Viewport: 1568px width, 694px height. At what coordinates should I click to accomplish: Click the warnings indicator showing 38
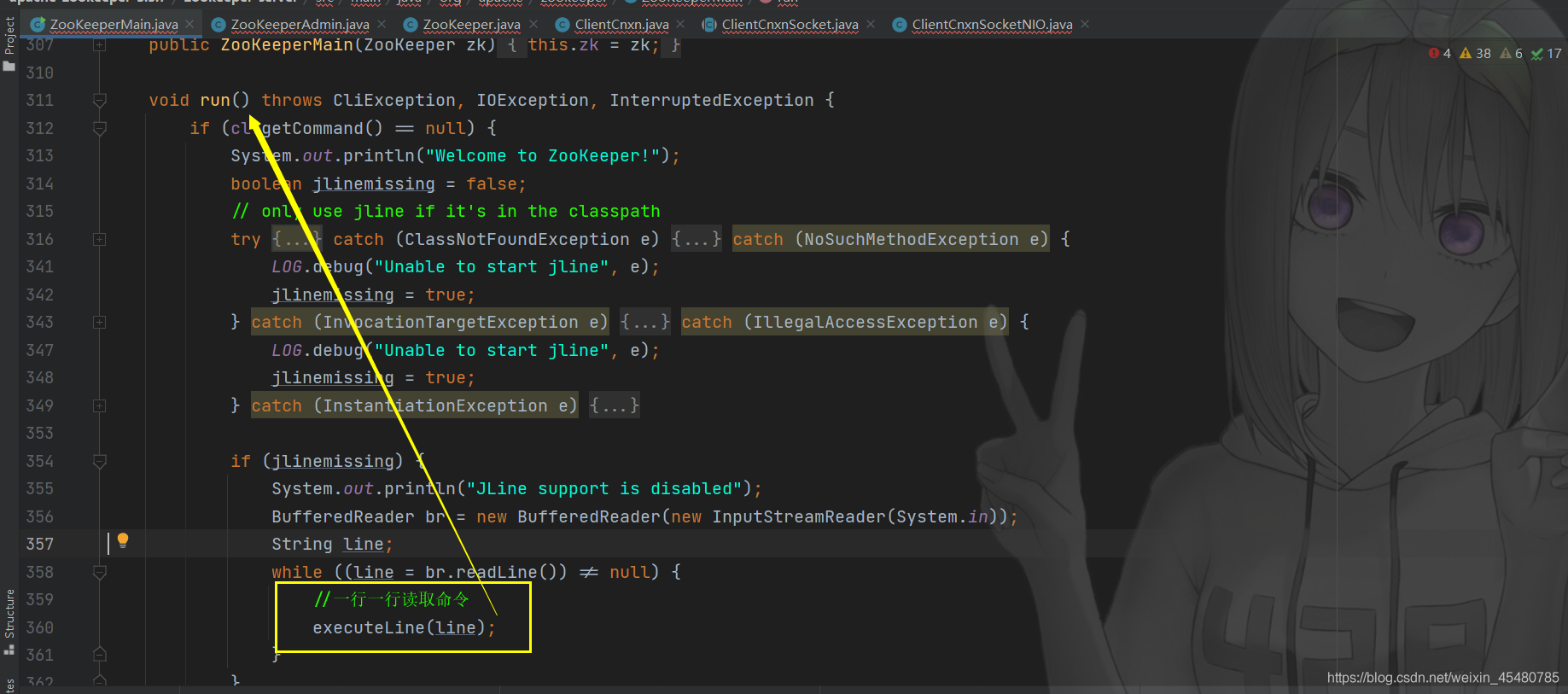point(1476,53)
